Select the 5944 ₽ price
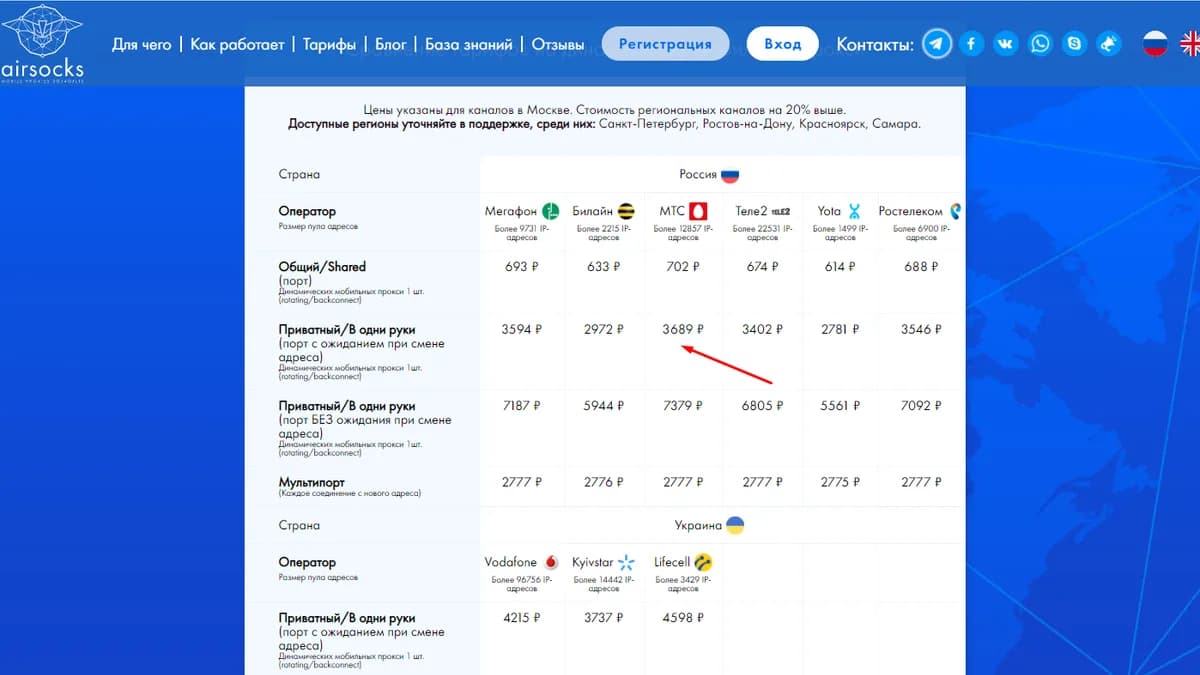This screenshot has height=675, width=1200. 604,406
